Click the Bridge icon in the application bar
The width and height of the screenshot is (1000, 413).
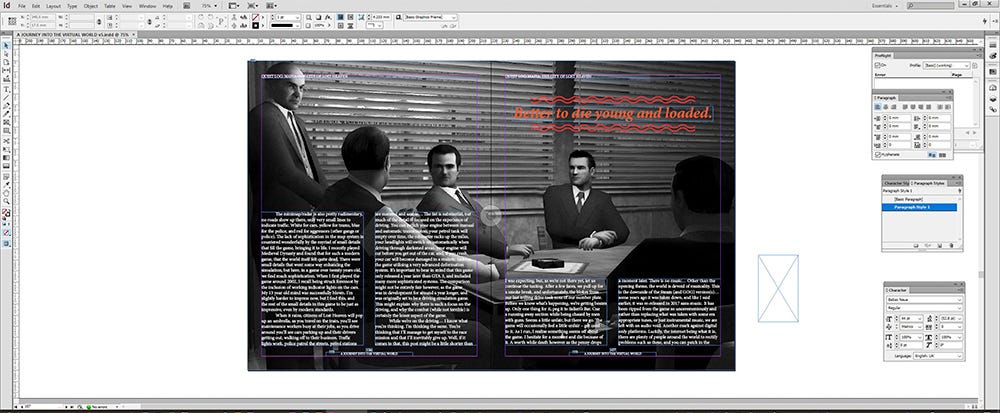click(187, 6)
